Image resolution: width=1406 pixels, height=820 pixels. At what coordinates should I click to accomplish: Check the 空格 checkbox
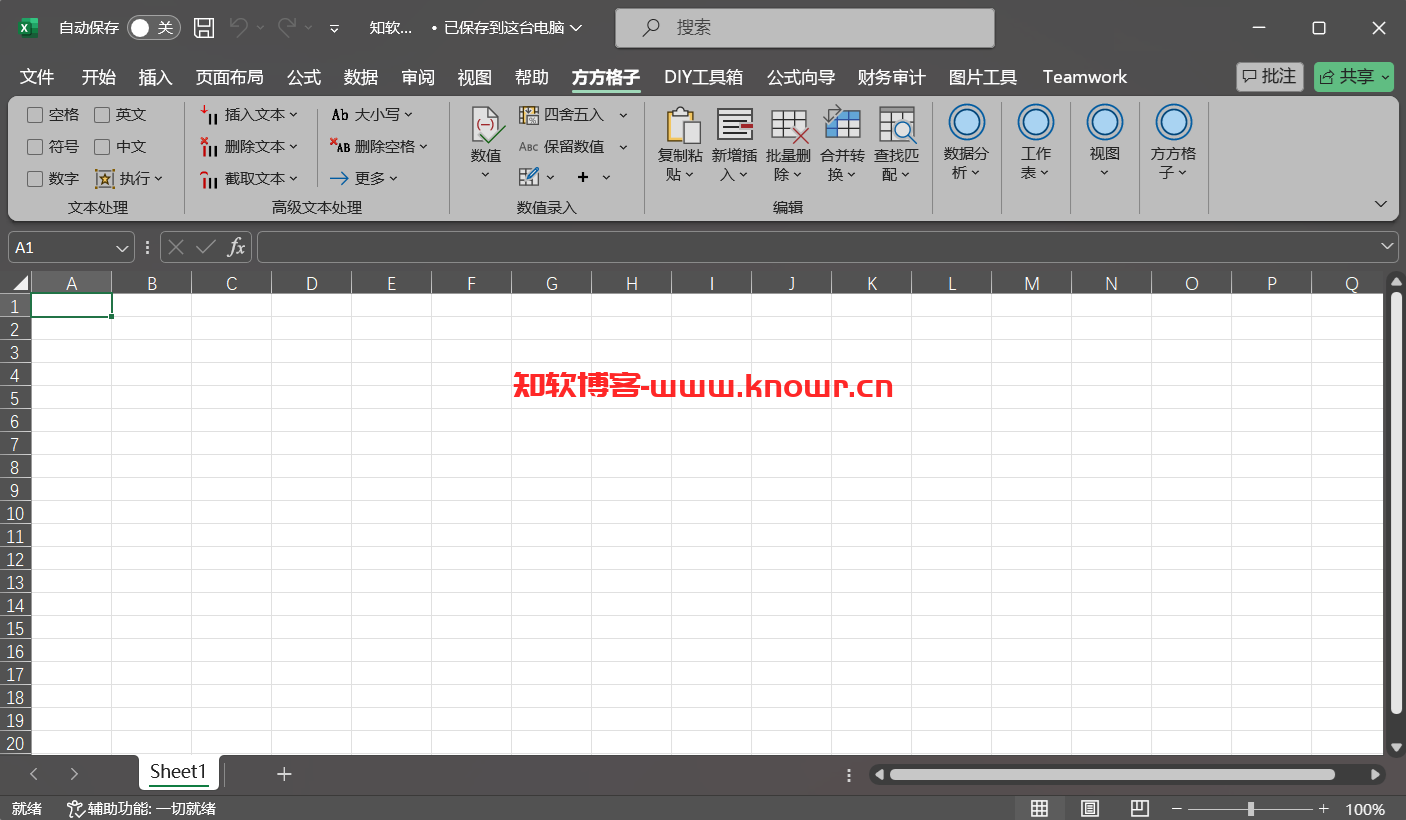coord(35,115)
